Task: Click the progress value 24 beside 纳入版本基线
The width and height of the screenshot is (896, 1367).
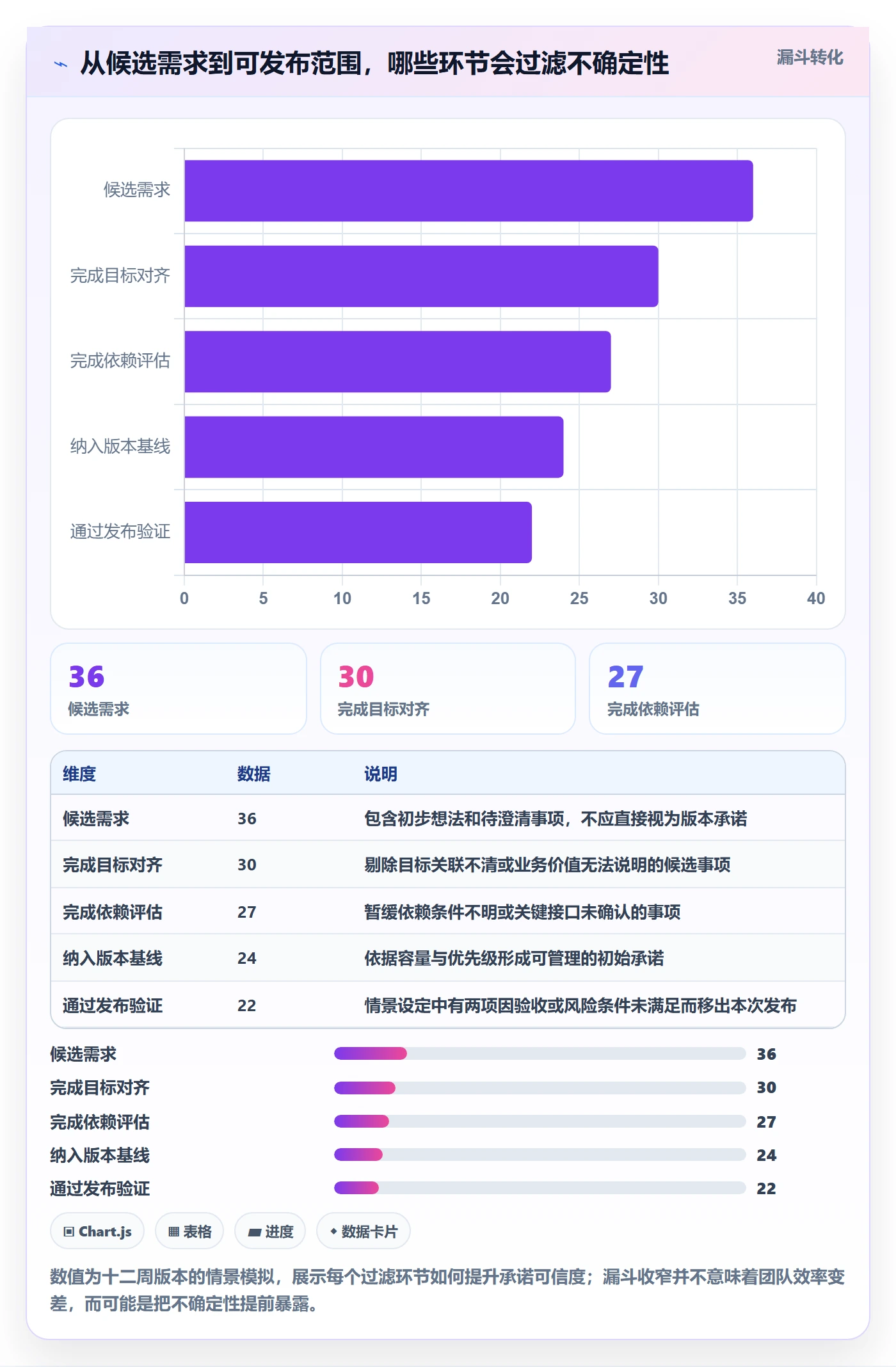Action: pyautogui.click(x=766, y=1155)
